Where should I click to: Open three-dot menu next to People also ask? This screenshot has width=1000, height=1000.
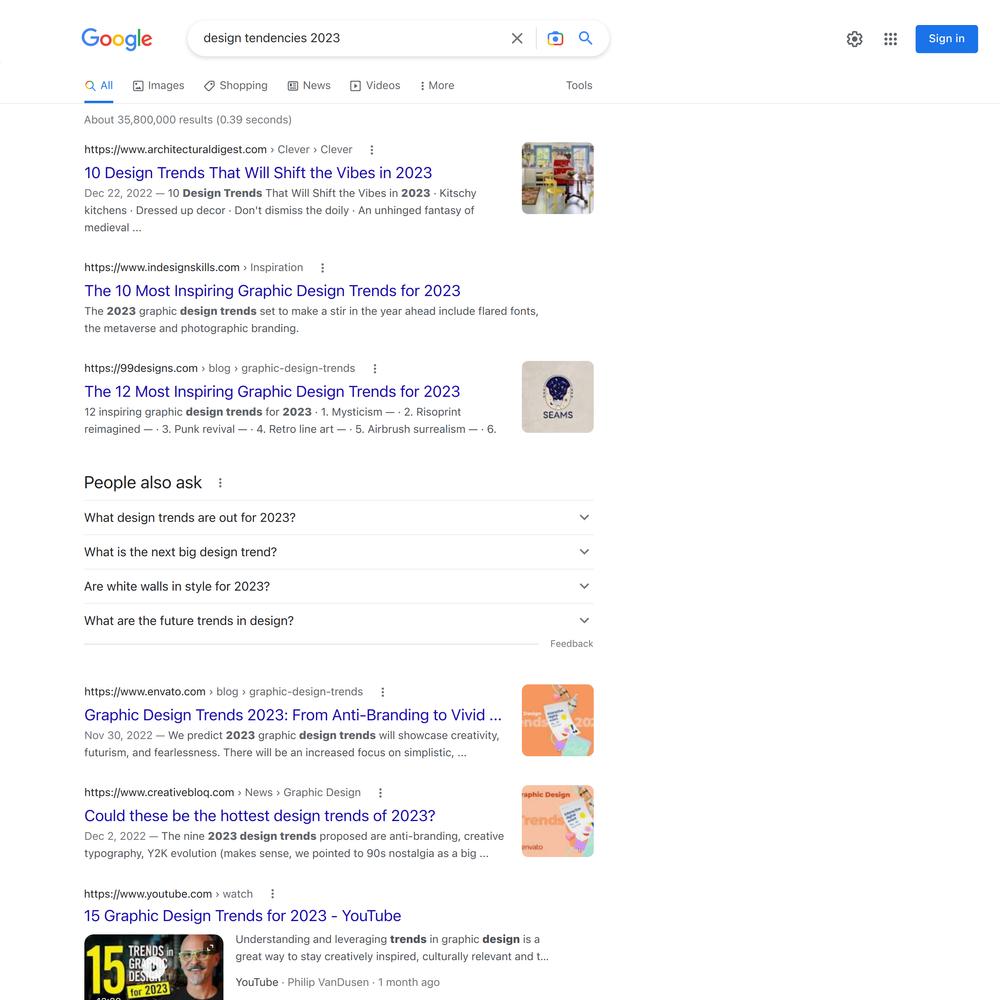(220, 483)
